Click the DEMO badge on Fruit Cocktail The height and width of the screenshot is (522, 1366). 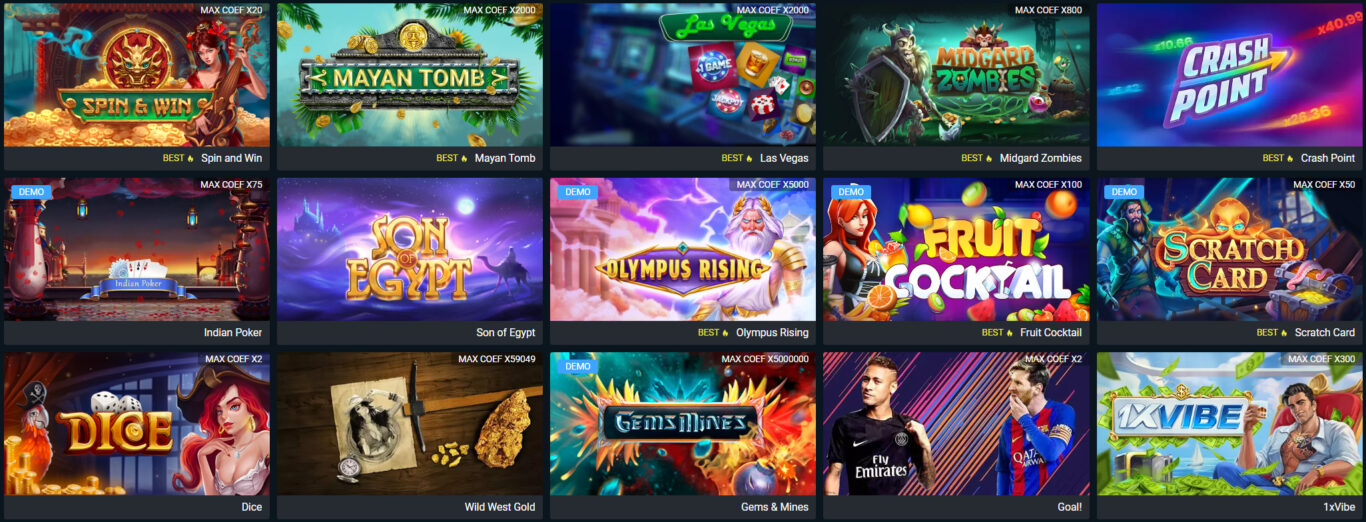point(851,192)
